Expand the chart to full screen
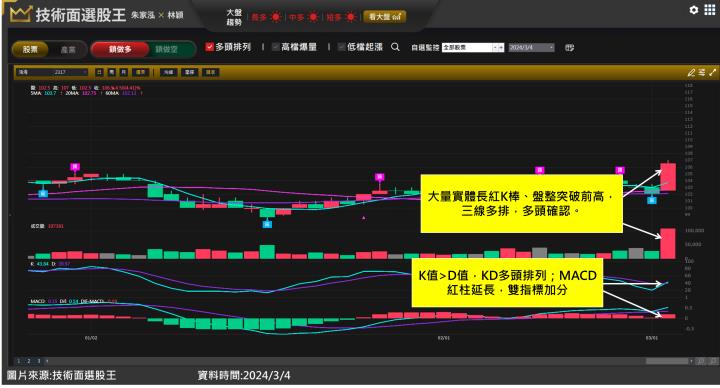The image size is (720, 388). tap(712, 73)
